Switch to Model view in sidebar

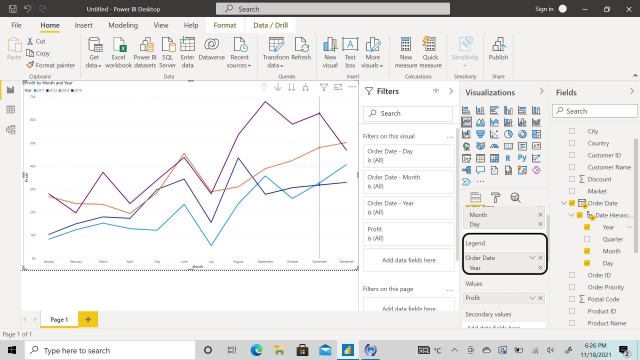tap(11, 129)
